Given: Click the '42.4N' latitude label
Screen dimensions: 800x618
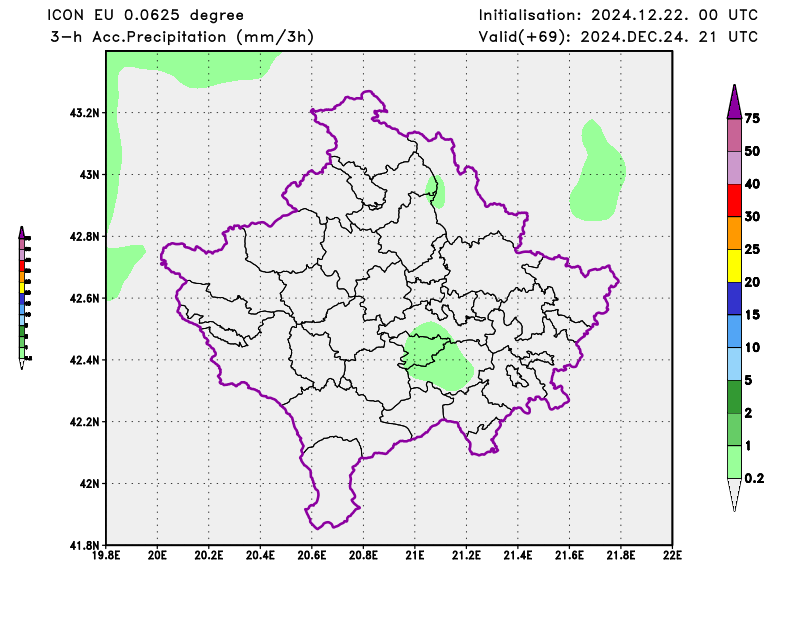Looking at the screenshot, I should (85, 360).
